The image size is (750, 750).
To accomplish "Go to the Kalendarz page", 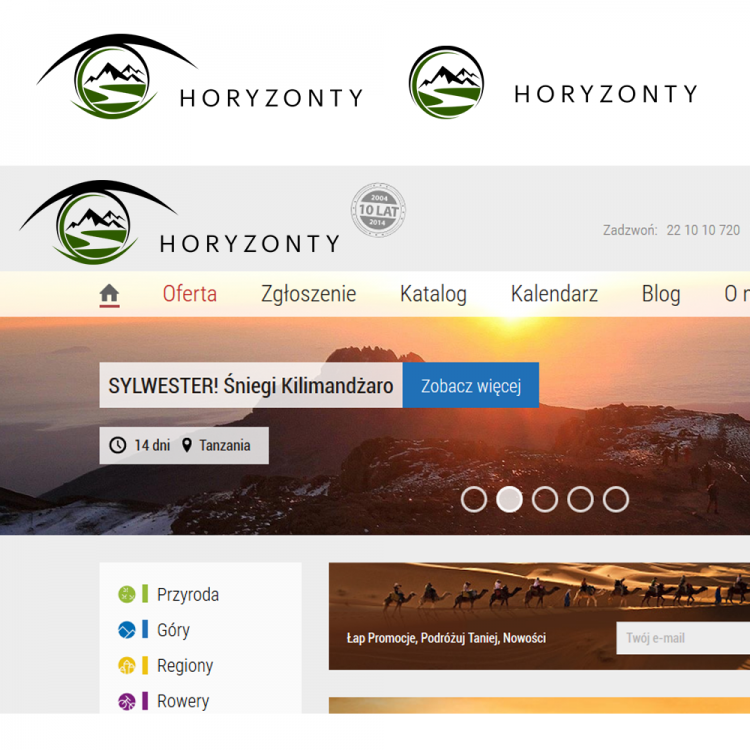I will click(x=554, y=294).
